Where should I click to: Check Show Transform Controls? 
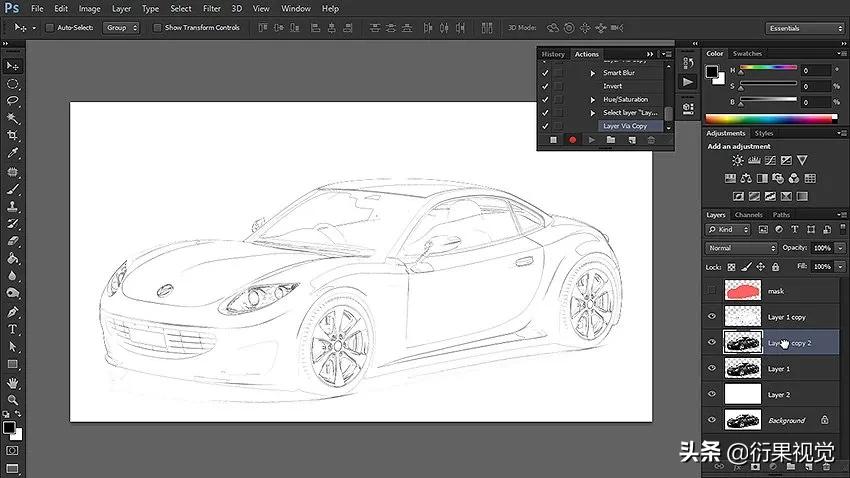click(159, 28)
